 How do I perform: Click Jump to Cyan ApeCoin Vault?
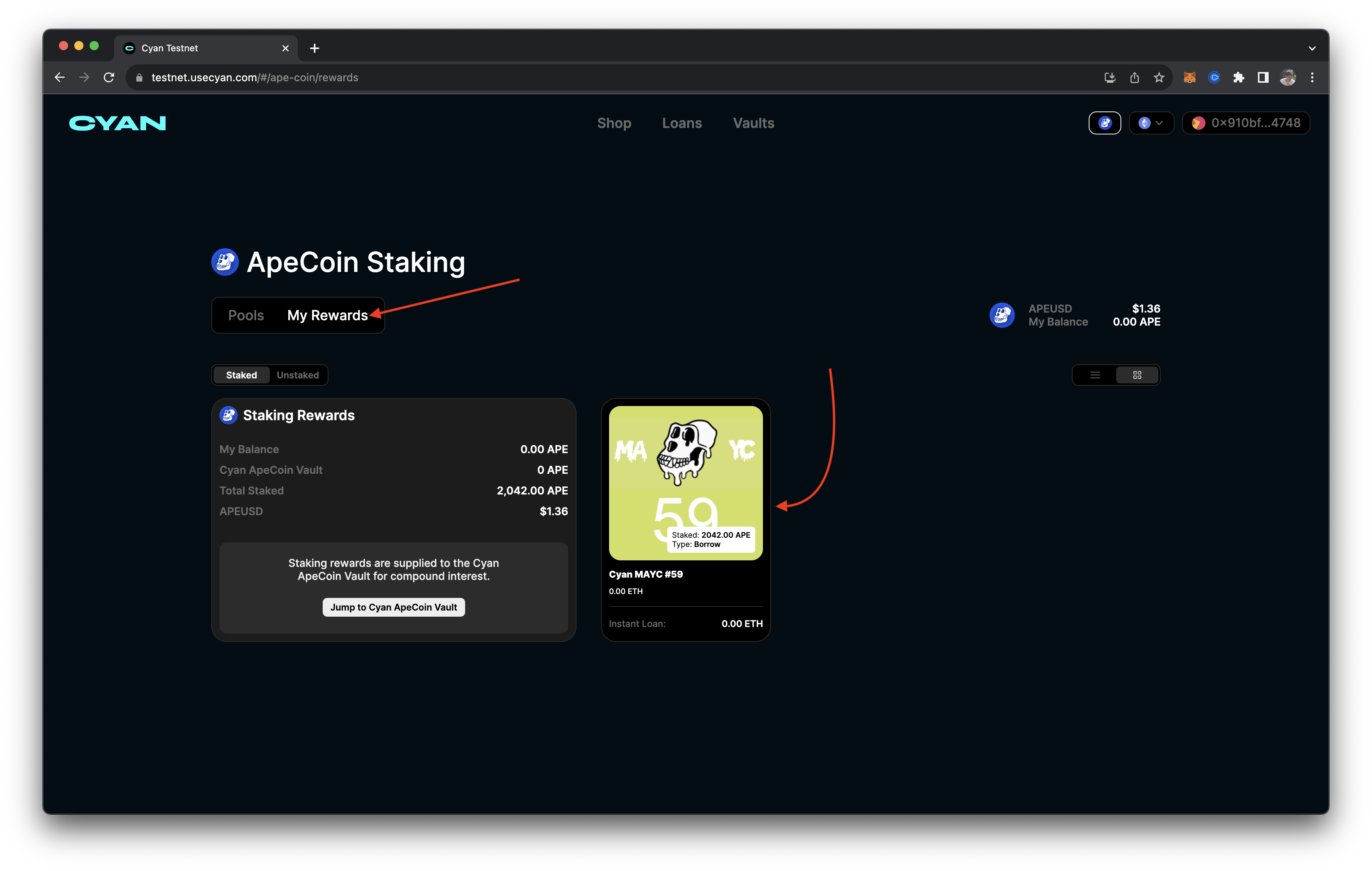coord(393,607)
